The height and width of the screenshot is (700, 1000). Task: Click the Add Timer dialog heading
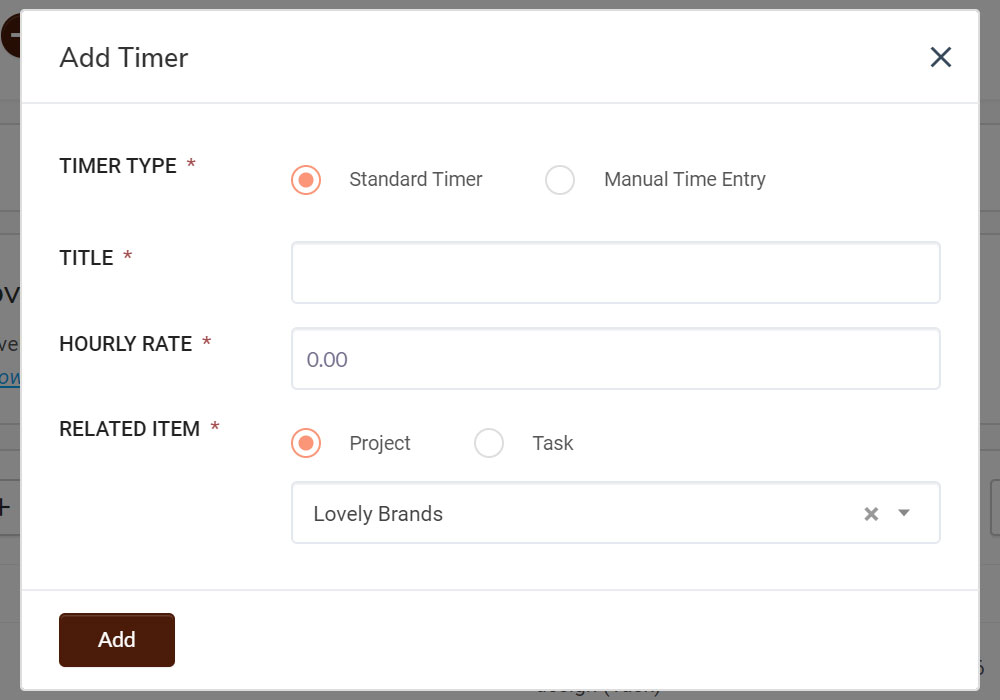tap(124, 57)
